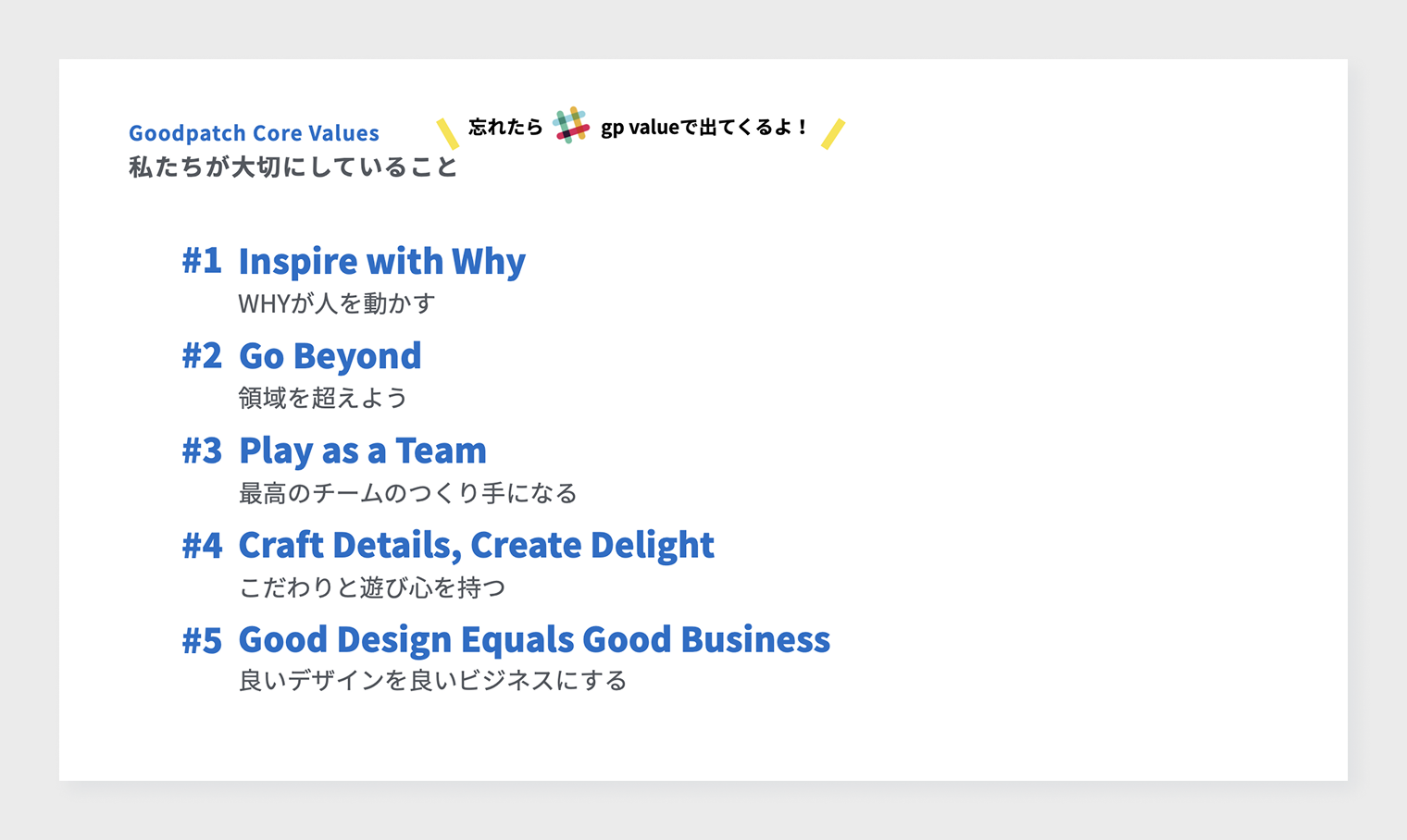Select the "Goodpatch Core Values" title
Screen dimensions: 1407x840
pyautogui.click(x=254, y=133)
